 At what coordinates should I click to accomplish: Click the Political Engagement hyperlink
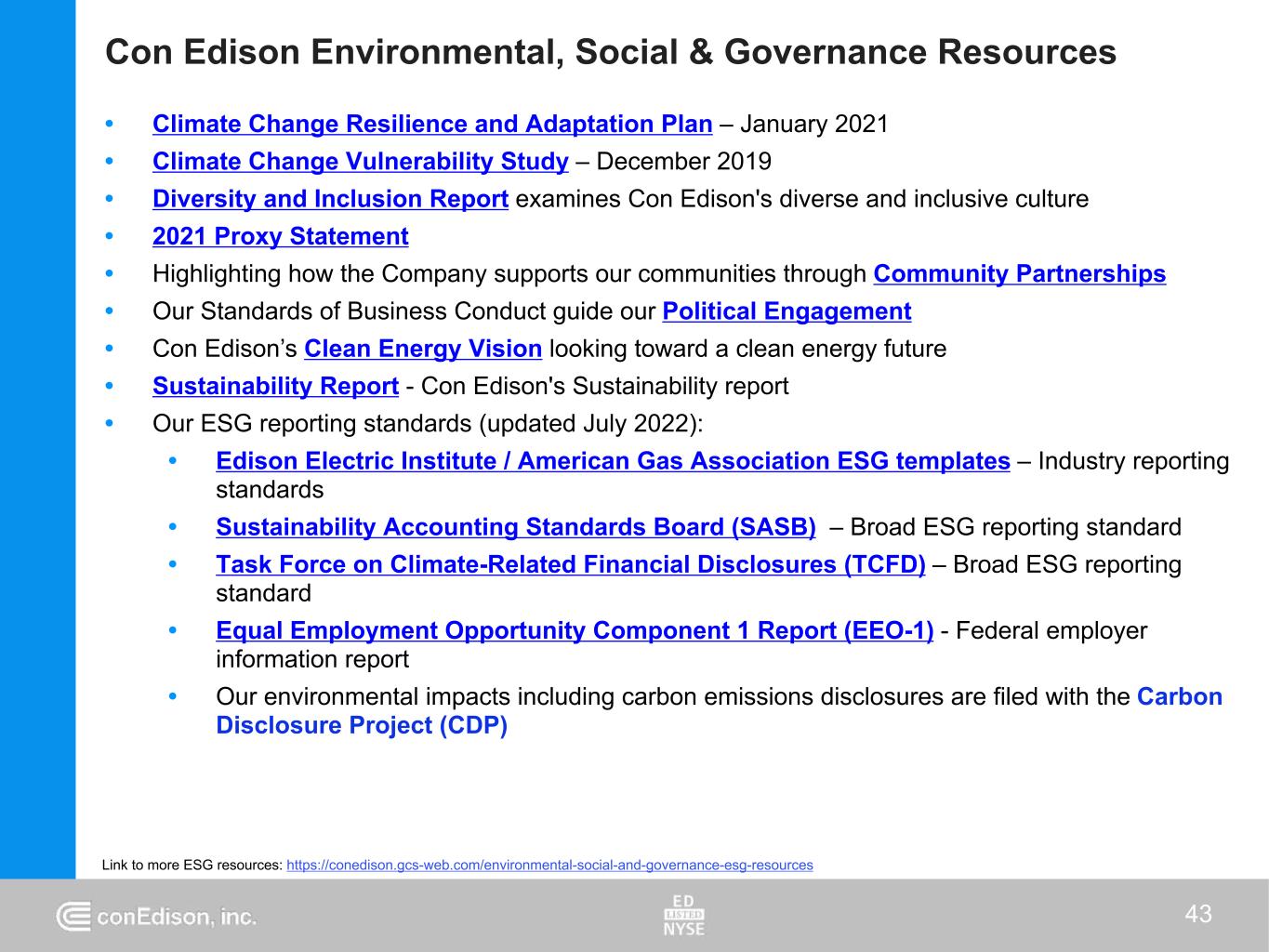[x=787, y=311]
